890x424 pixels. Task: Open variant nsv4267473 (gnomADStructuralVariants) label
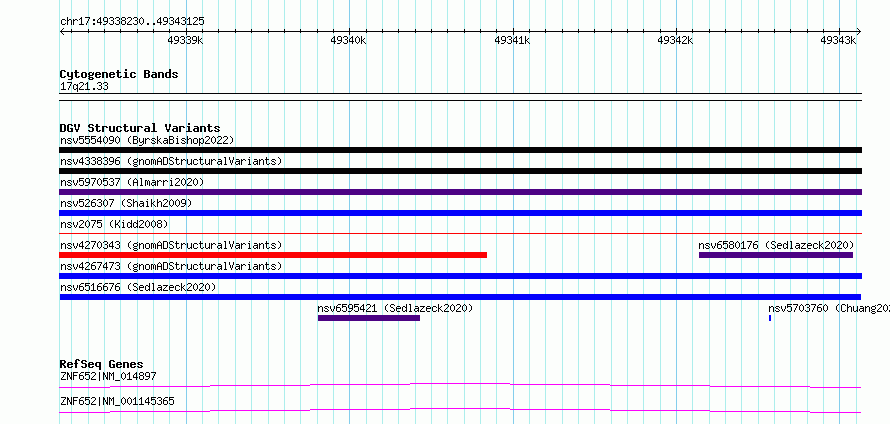tap(171, 266)
